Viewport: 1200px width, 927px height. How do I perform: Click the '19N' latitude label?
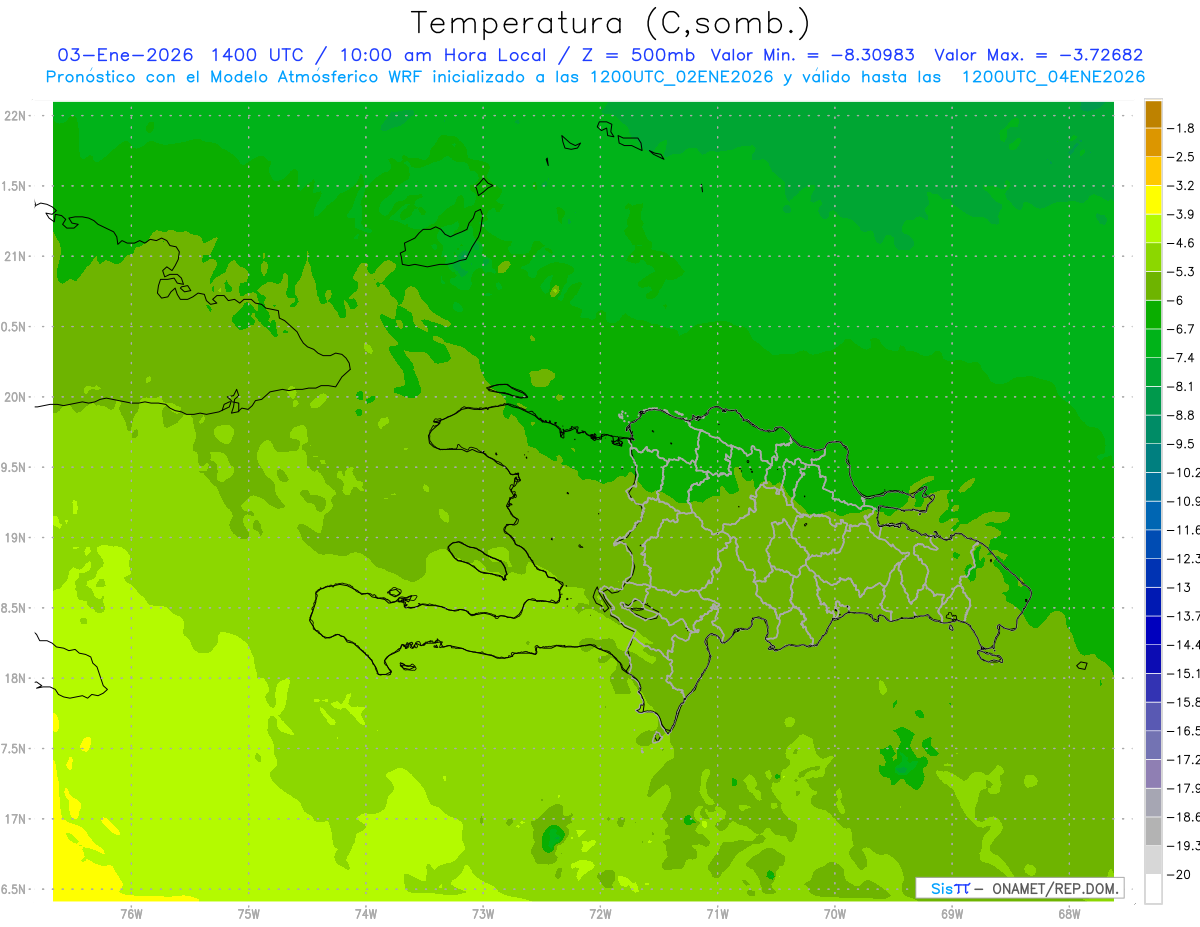[x=16, y=538]
